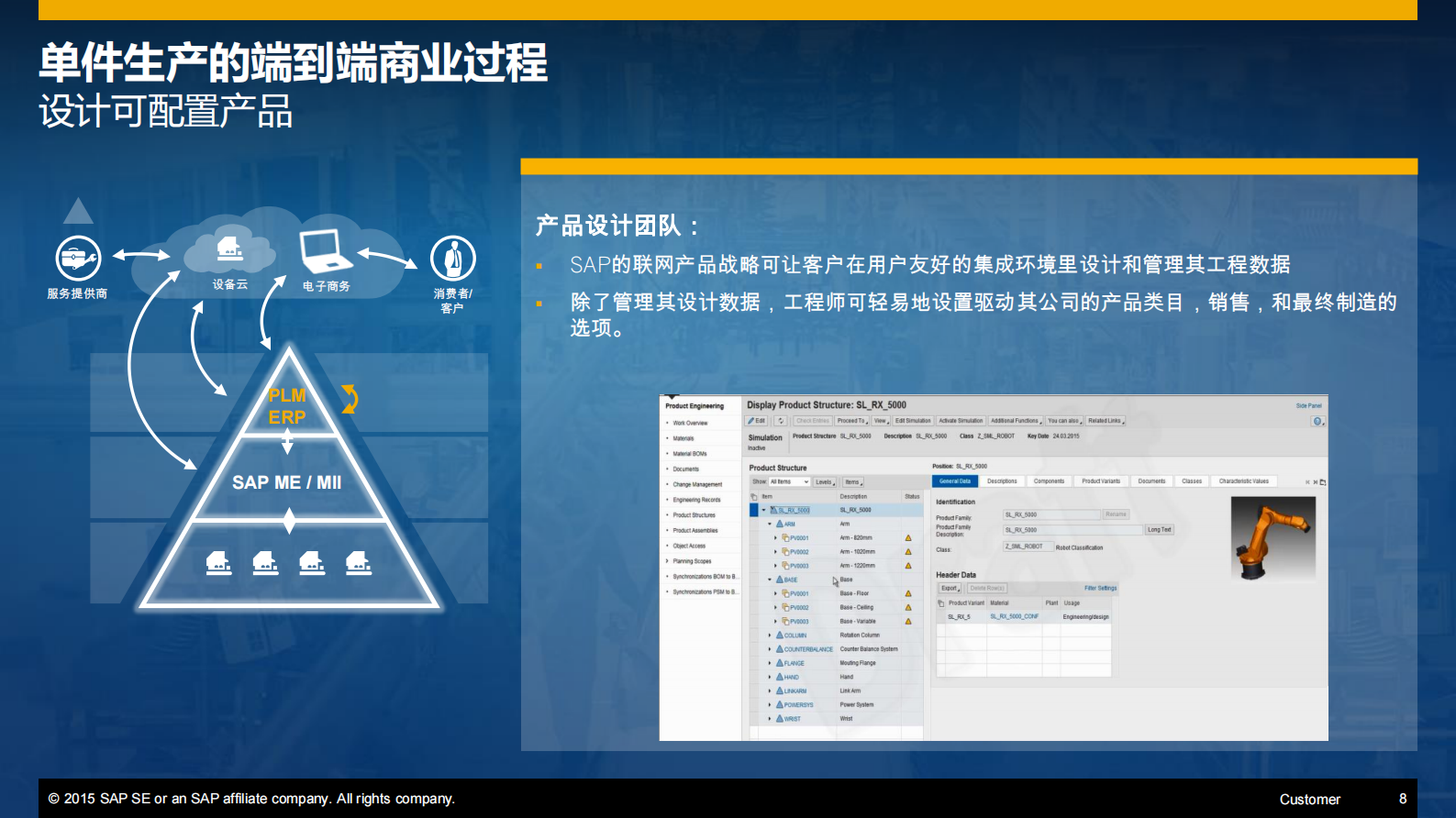Click the orange robot arm thumbnail

[x=1273, y=539]
